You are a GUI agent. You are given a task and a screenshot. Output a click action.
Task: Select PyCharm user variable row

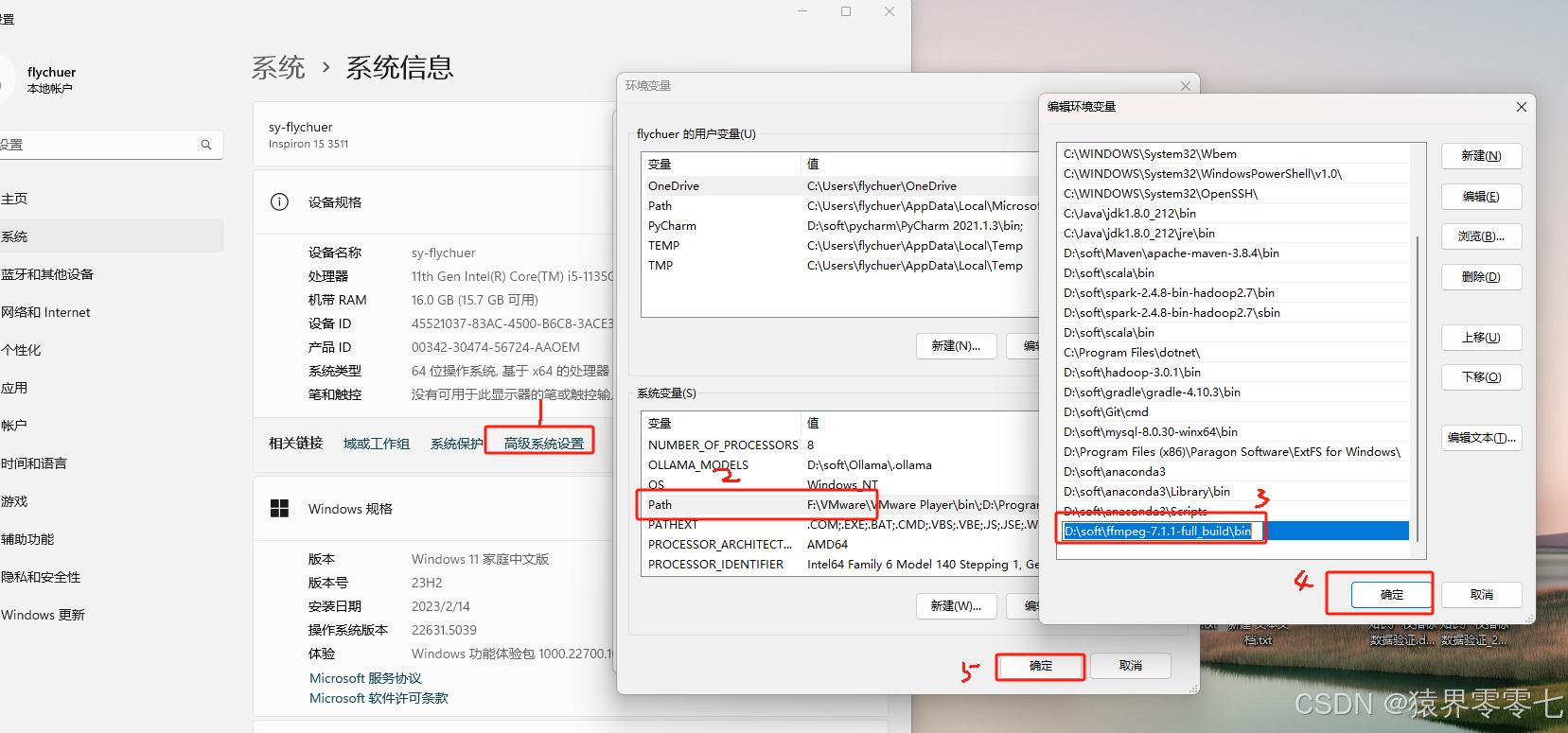[840, 226]
